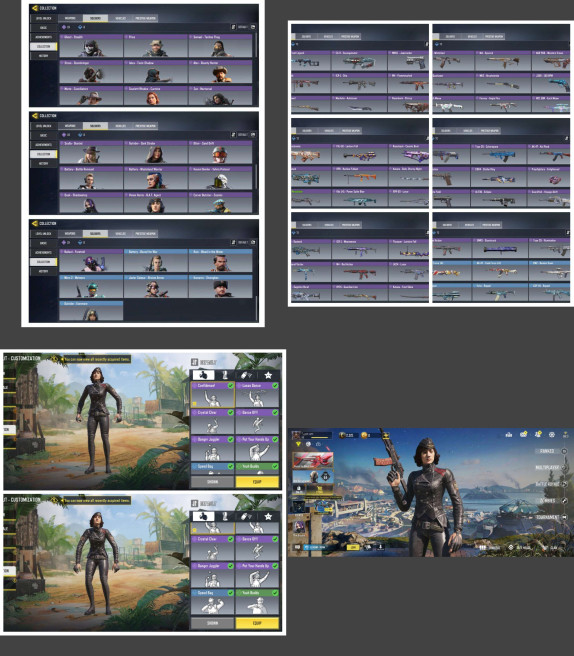
Task: Open Default sort dropdown in middle Collection screen
Action: coord(243,135)
